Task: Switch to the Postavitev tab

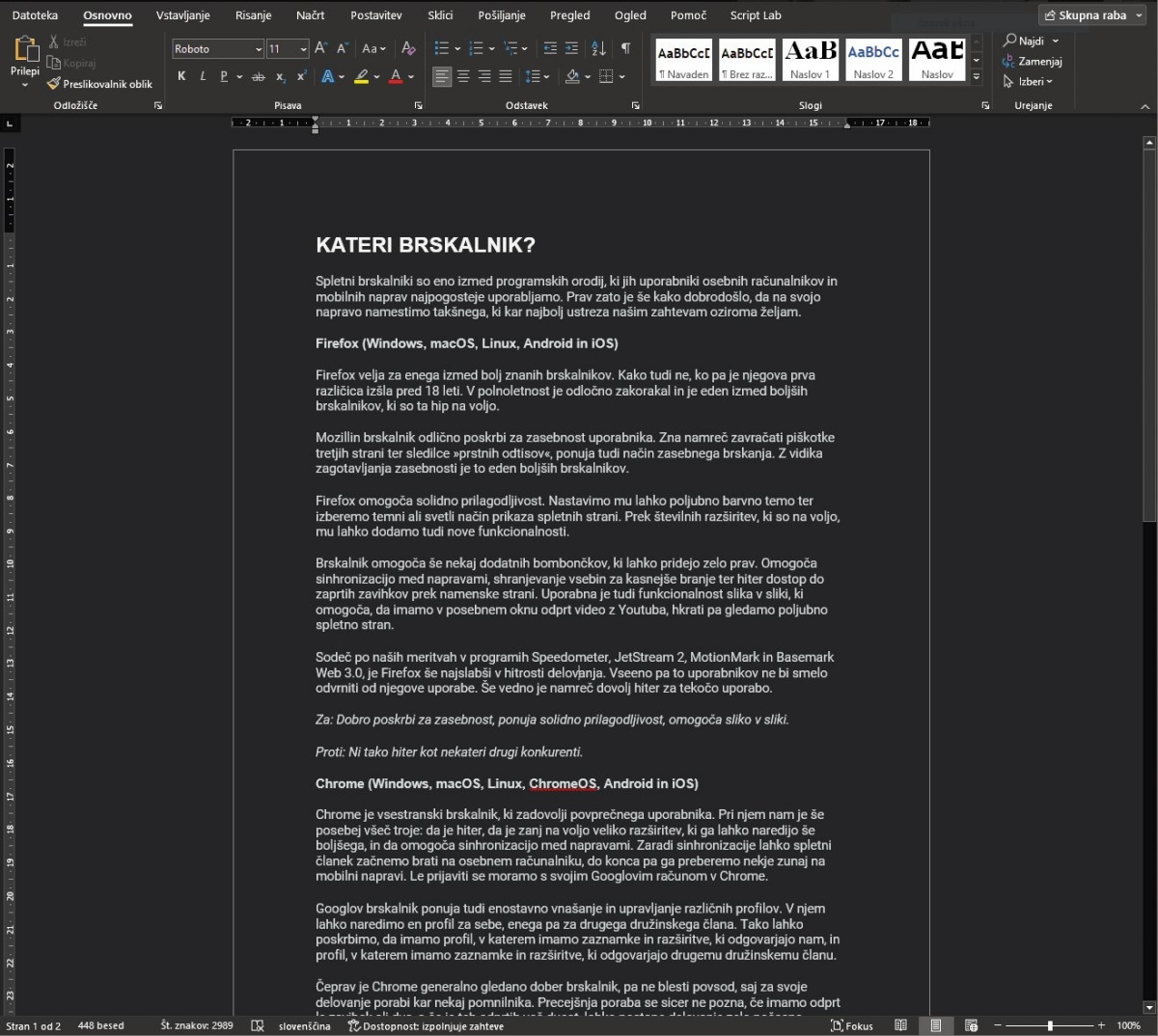Action: (x=376, y=15)
